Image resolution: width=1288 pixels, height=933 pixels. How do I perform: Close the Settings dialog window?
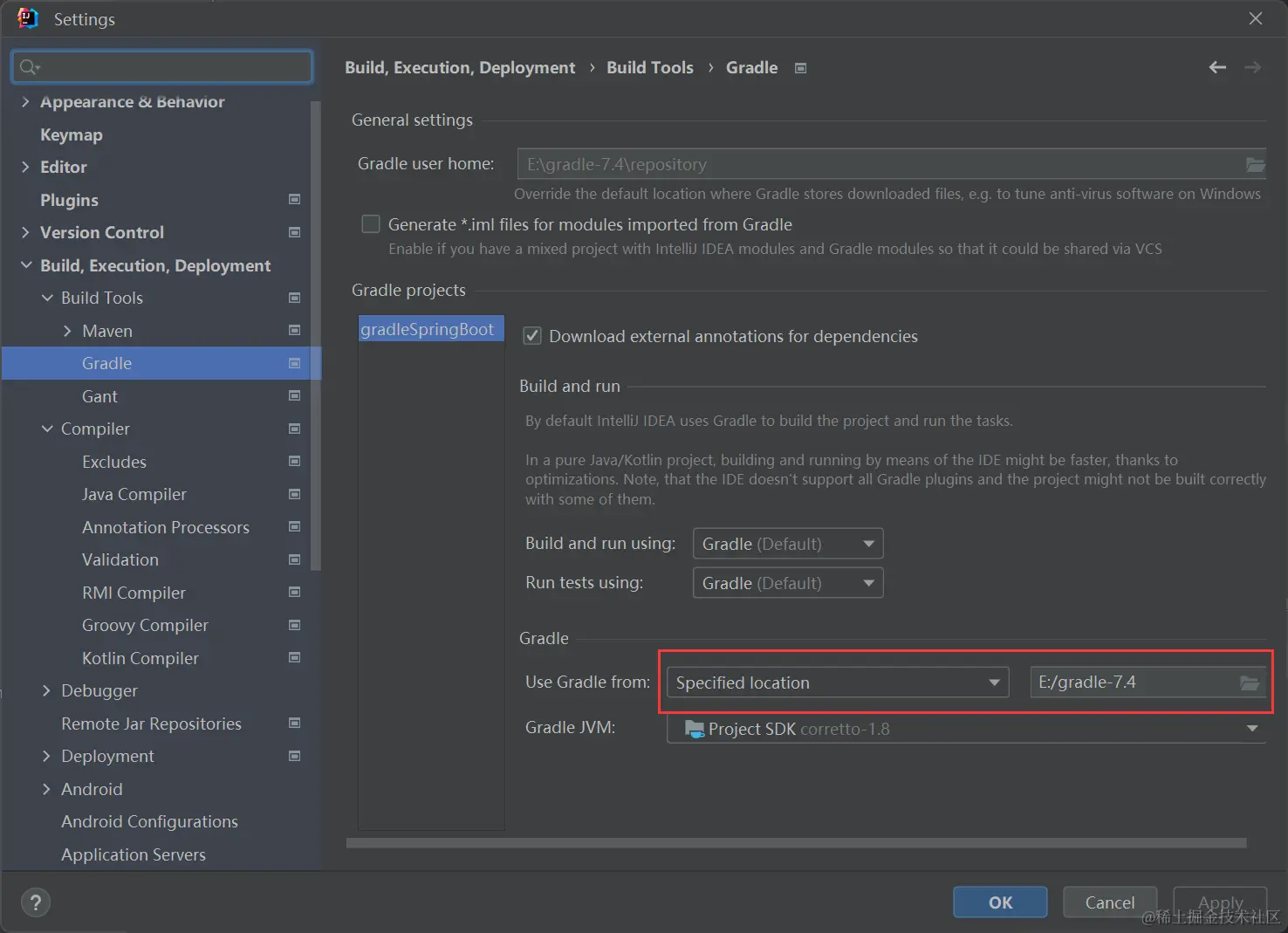[x=1256, y=18]
